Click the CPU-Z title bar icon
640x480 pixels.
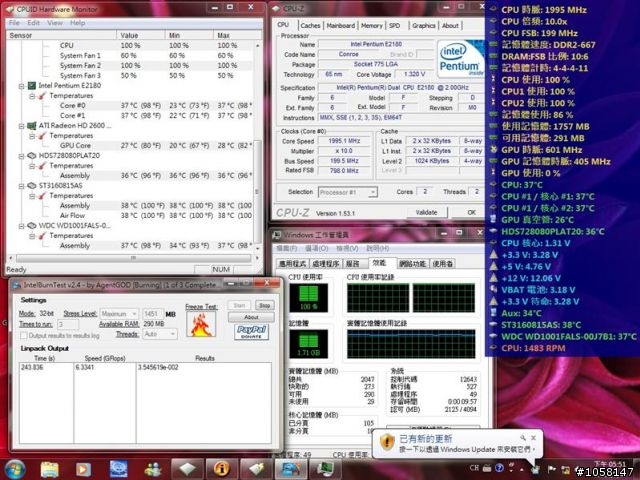276,8
